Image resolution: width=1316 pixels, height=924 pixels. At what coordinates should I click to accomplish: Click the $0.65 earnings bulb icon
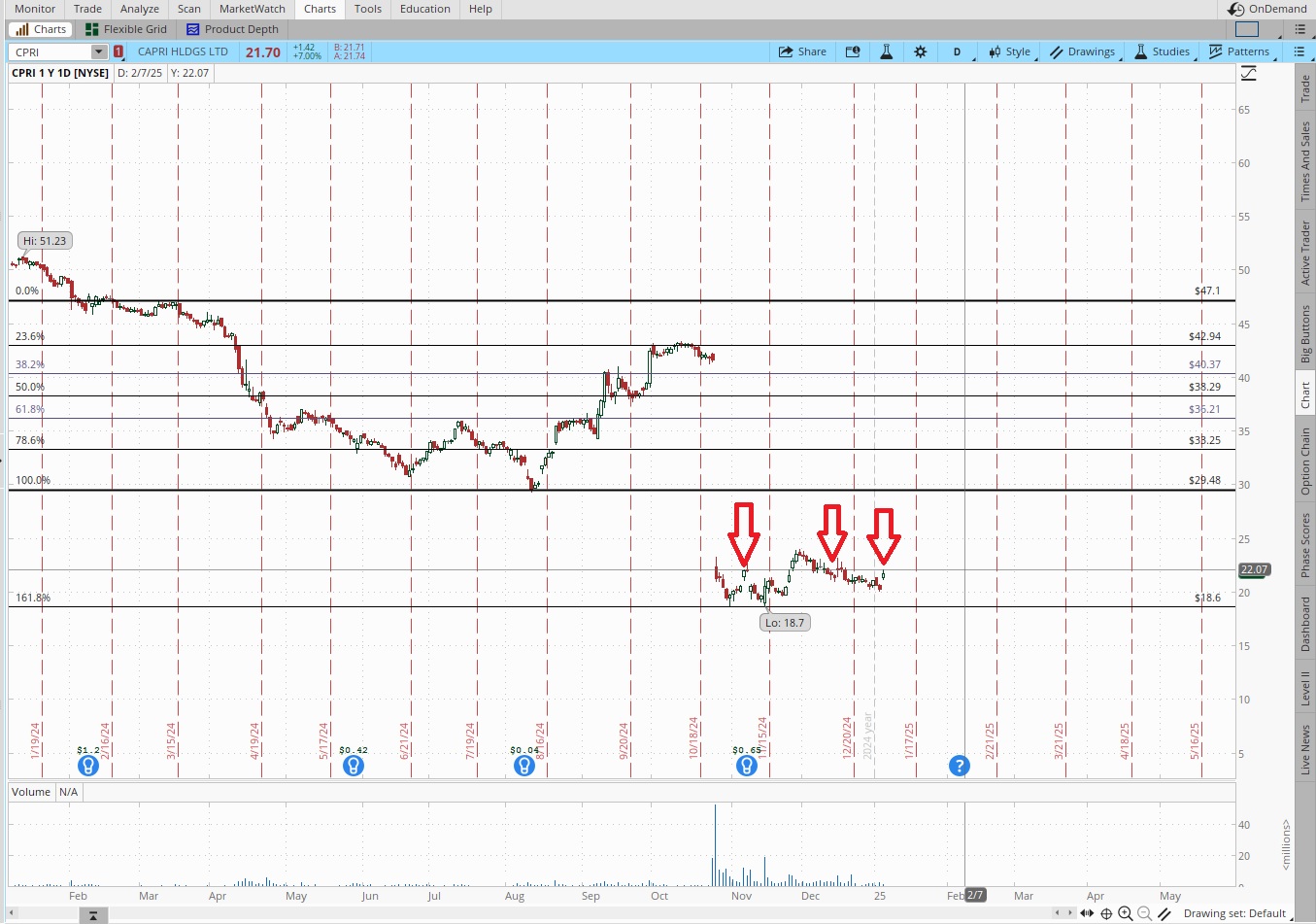click(x=746, y=766)
